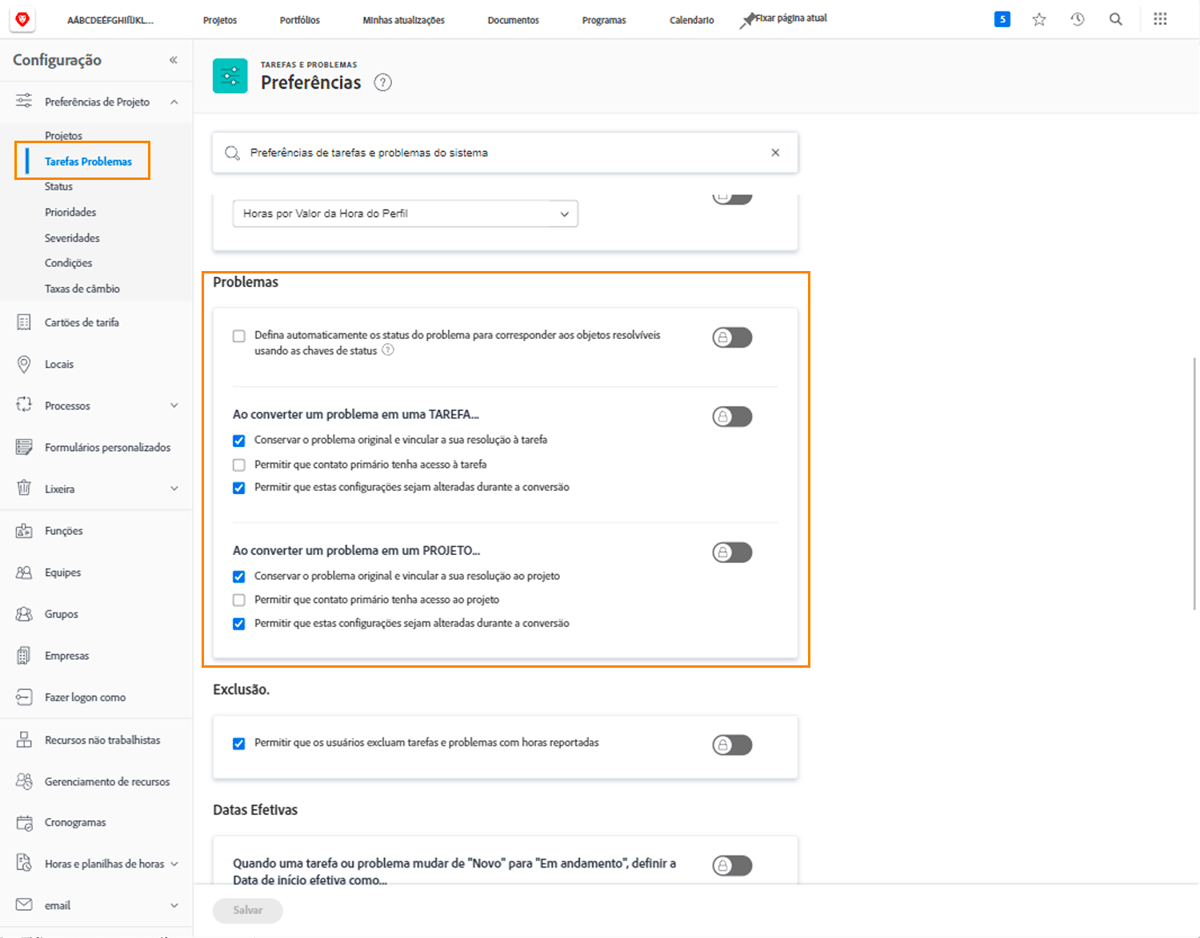Open the recent history clock icon
The image size is (1200, 938).
point(1077,18)
